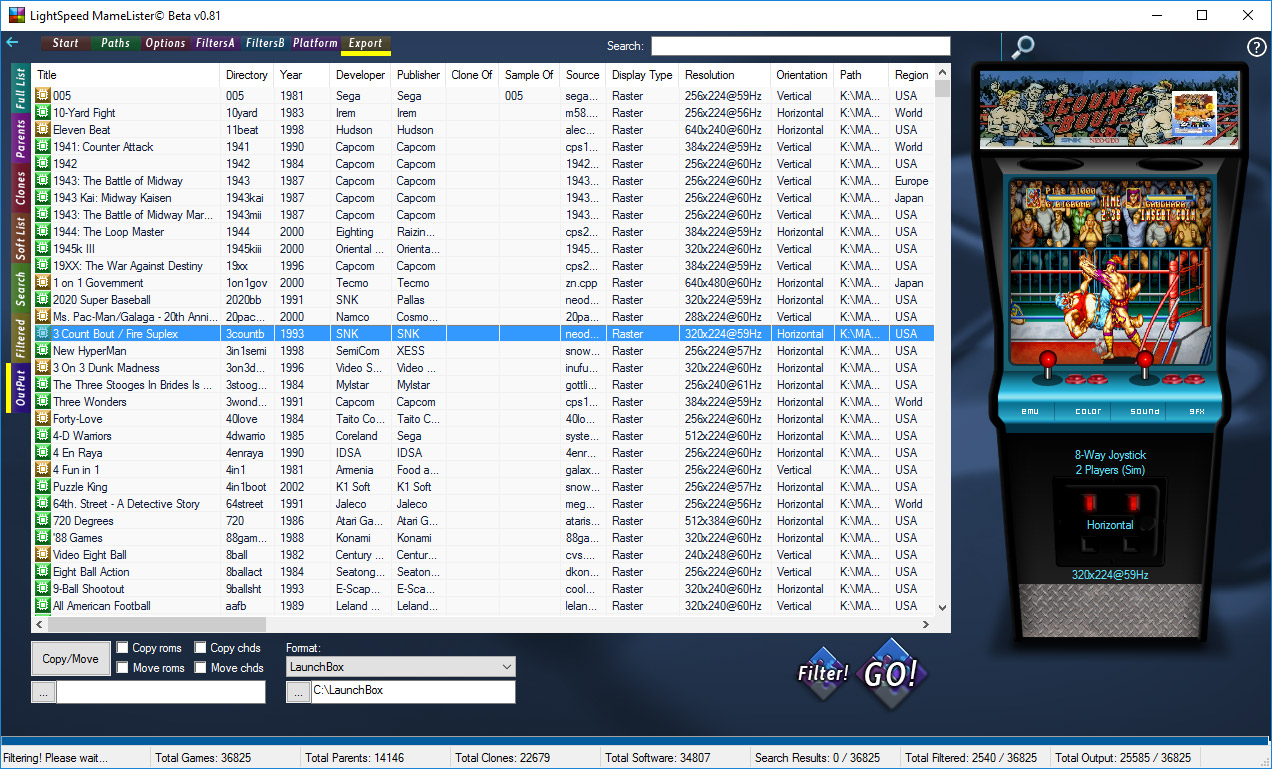Click the Copy/Move button
This screenshot has height=769, width=1272.
[x=71, y=659]
